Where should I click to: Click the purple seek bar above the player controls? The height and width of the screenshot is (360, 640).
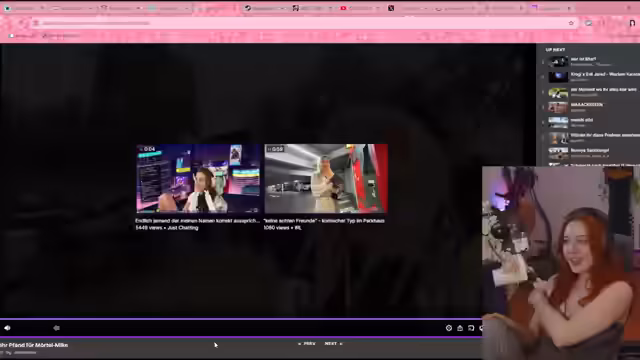(241, 319)
